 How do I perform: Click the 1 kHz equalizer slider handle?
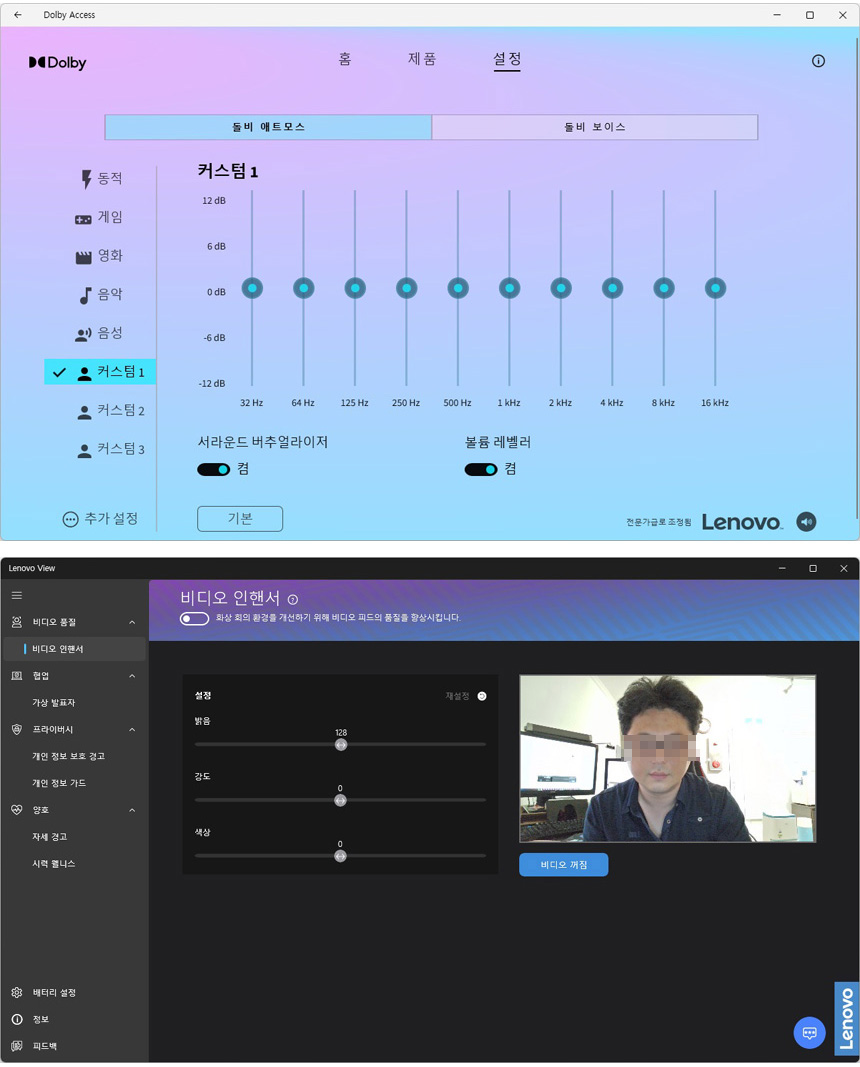coord(509,288)
